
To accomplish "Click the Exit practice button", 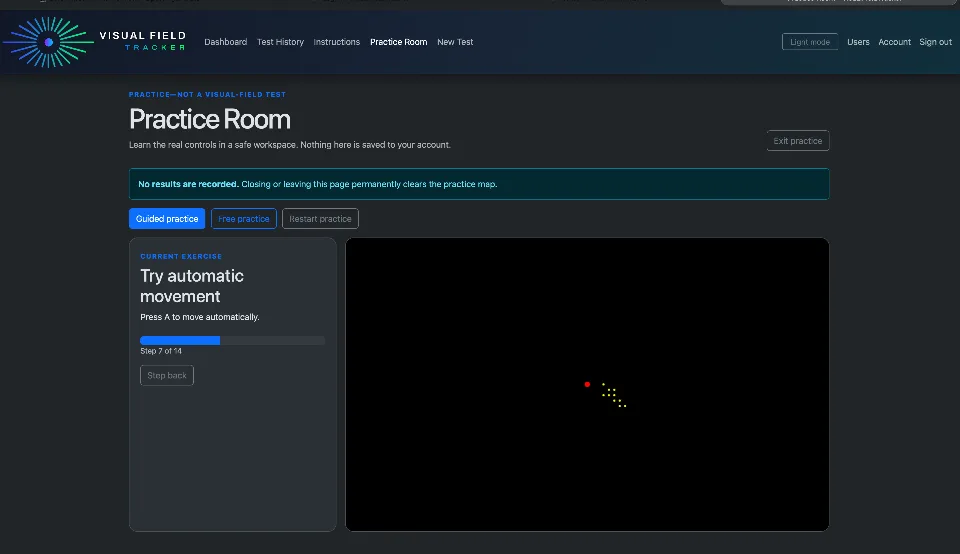I will coord(797,141).
